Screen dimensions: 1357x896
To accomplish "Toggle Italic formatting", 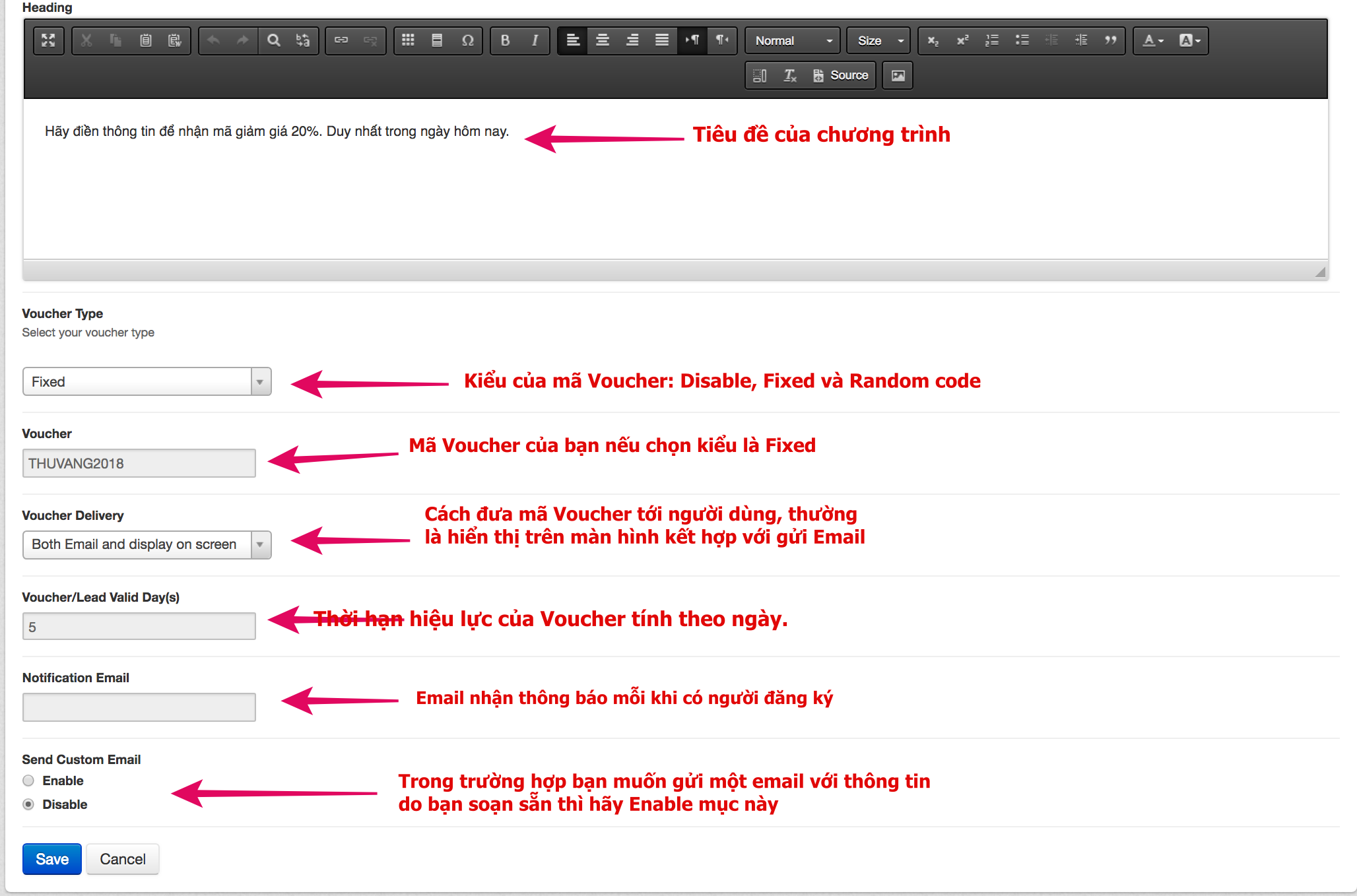I will click(535, 40).
